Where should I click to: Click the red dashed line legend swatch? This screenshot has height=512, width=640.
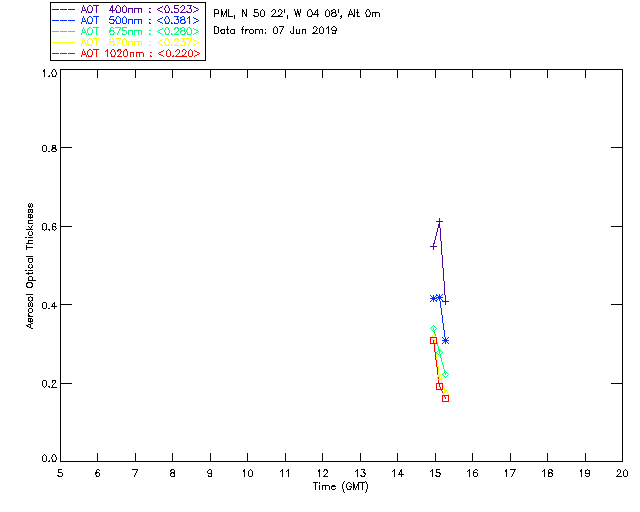(x=64, y=53)
